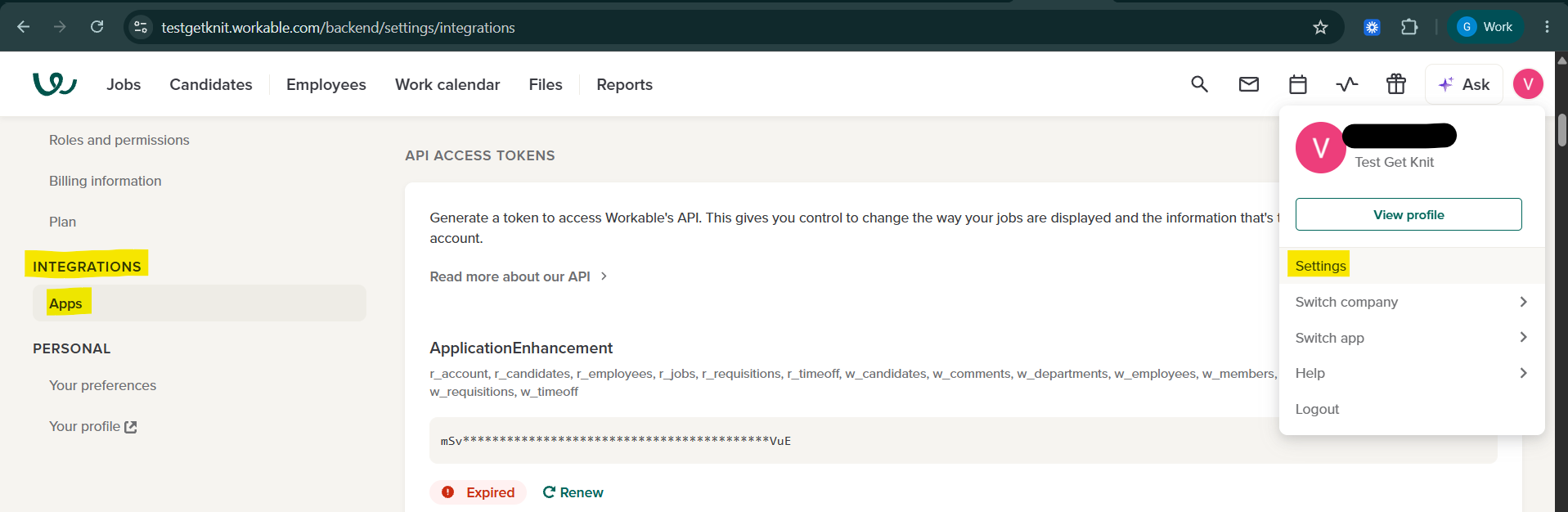Reload the page with the refresh icon
The height and width of the screenshot is (512, 1568).
tap(97, 27)
